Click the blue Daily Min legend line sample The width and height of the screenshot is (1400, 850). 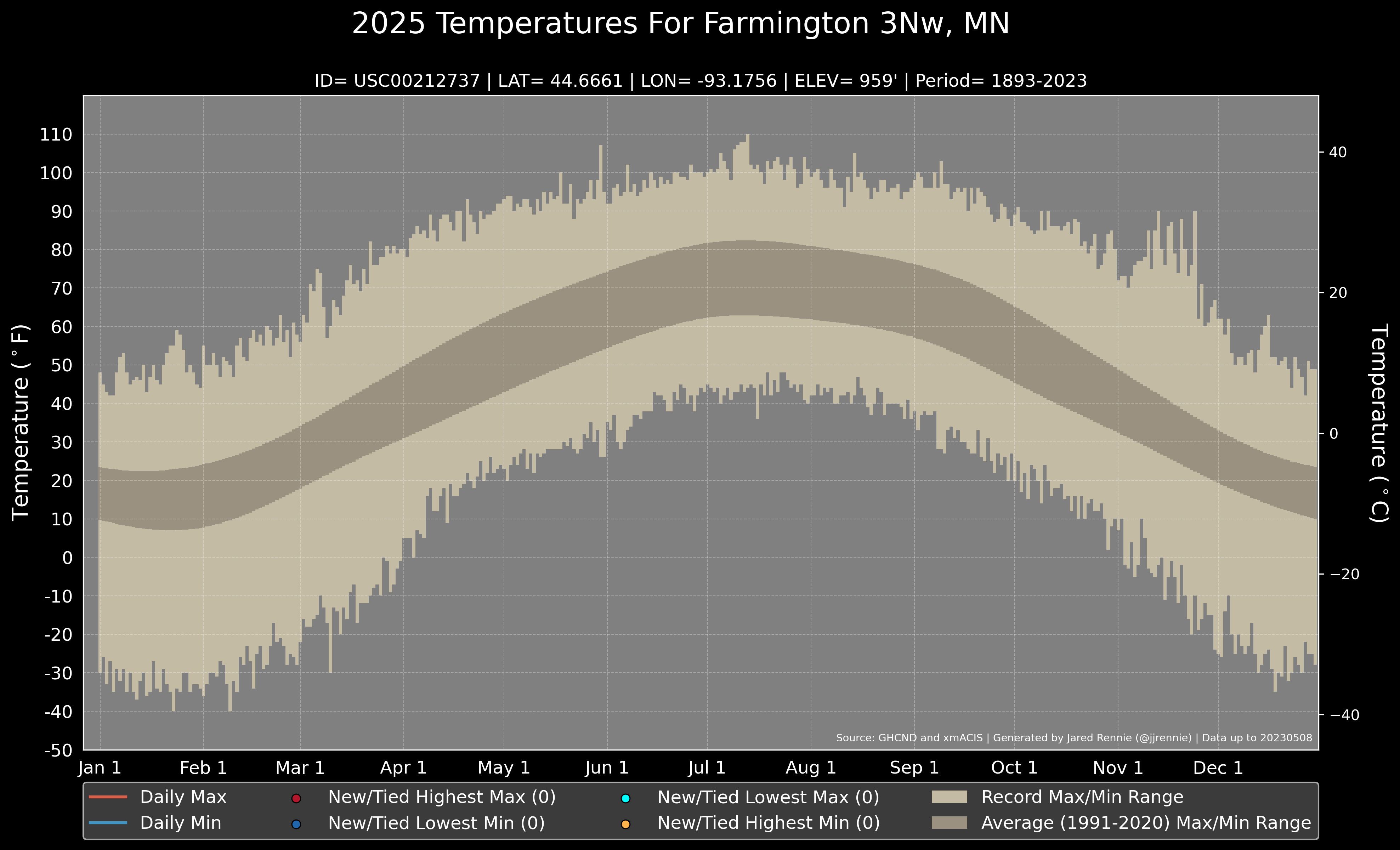coord(108,823)
